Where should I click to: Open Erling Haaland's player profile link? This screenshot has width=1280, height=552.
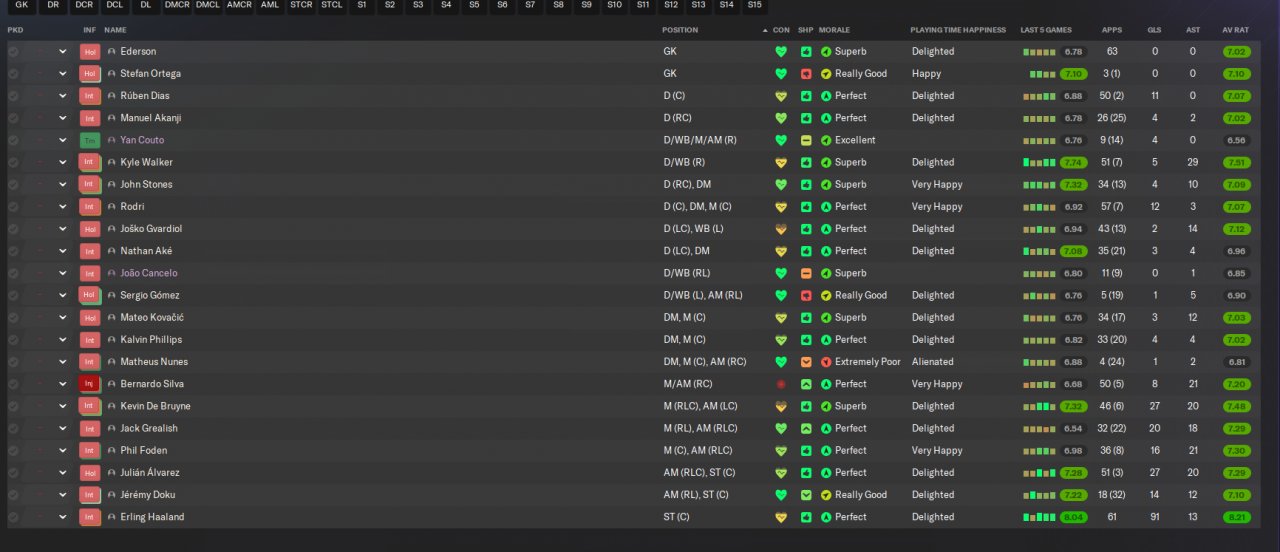[x=152, y=517]
